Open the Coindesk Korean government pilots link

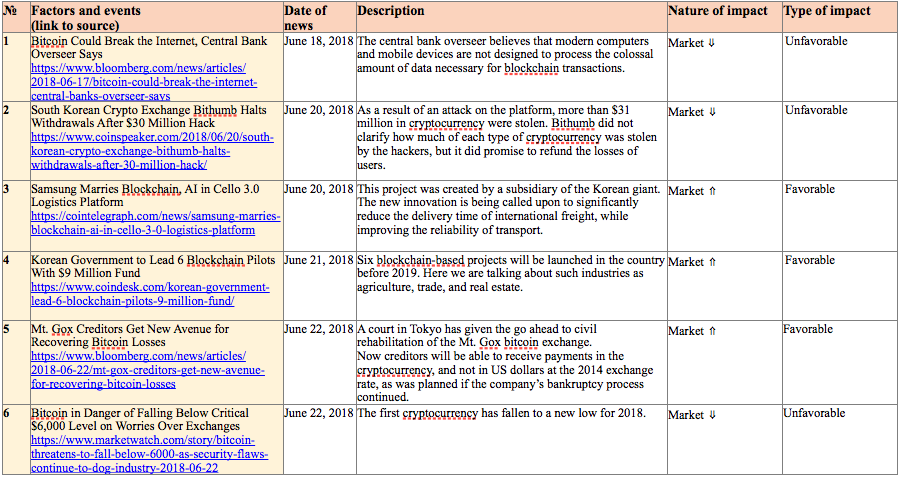150,294
